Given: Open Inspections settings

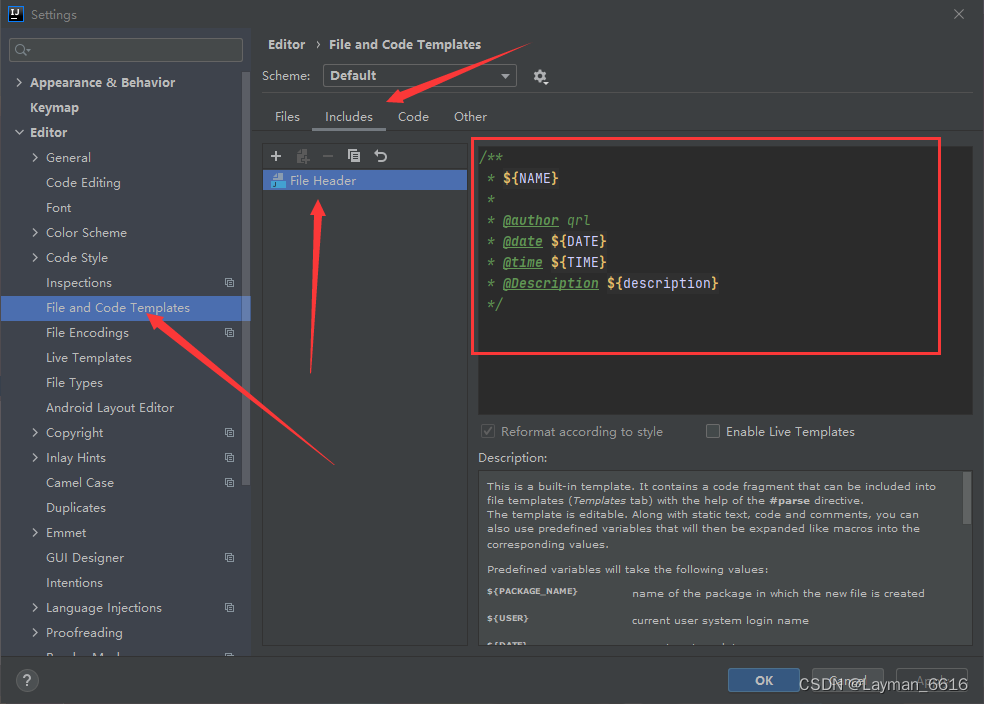Looking at the screenshot, I should (x=79, y=283).
